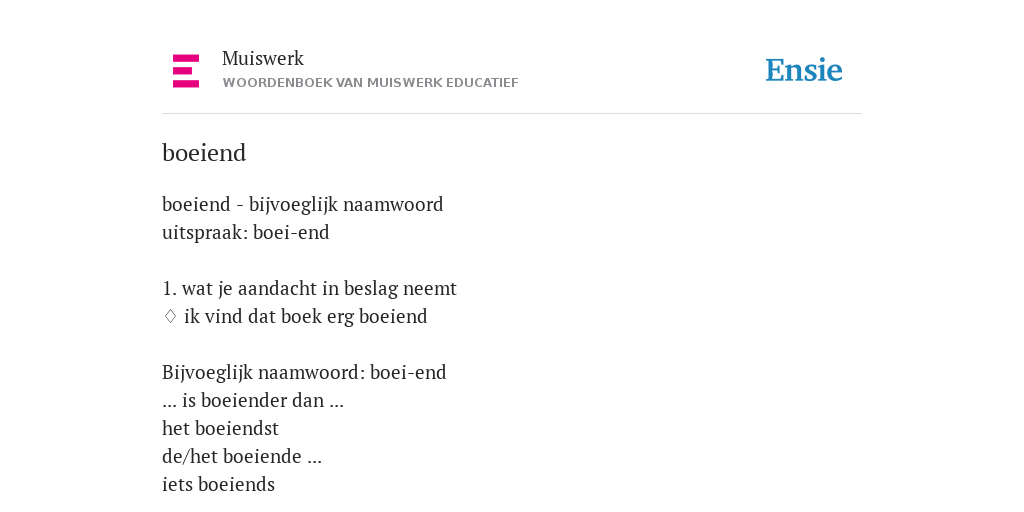Click the pink Ensie E logo icon
The height and width of the screenshot is (512, 1024).
[186, 71]
